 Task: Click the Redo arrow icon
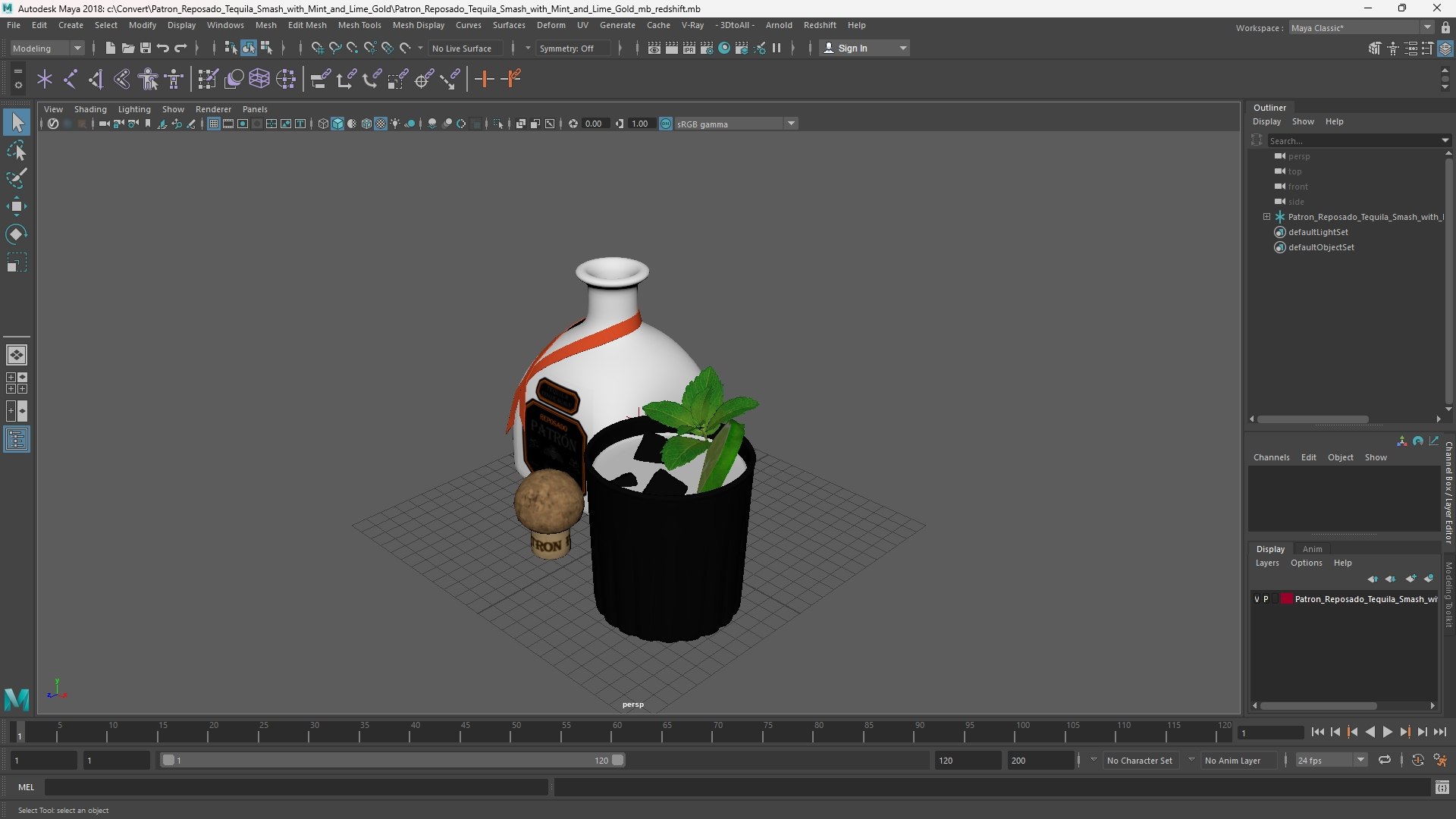point(180,48)
